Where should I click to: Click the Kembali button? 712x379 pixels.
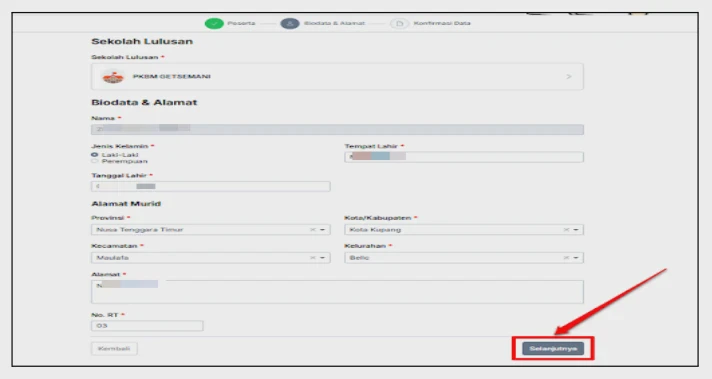coord(114,349)
